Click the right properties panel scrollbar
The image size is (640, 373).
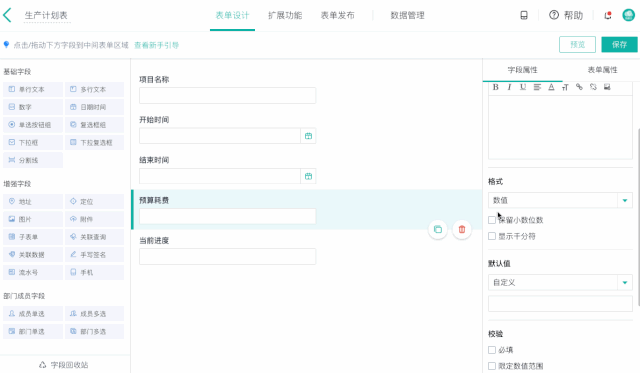[x=638, y=216]
